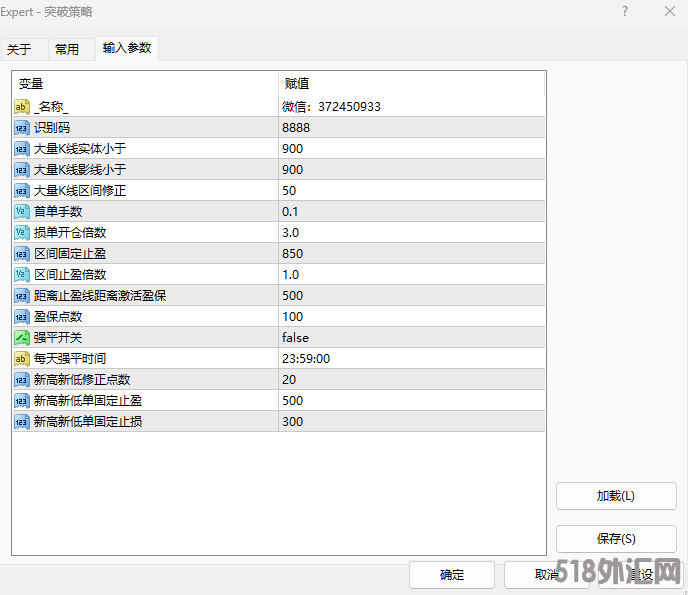Click the string icon beside _名称_
The width and height of the screenshot is (688, 595).
pyautogui.click(x=22, y=107)
